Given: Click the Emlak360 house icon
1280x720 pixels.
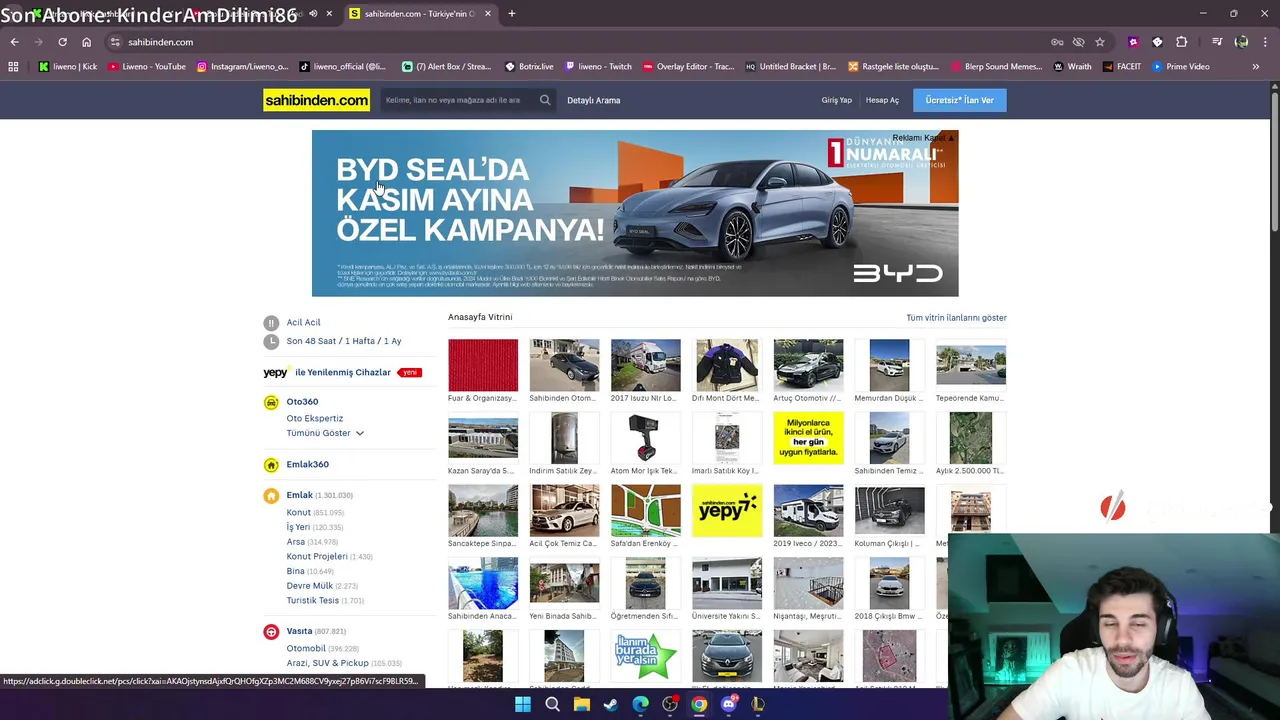Looking at the screenshot, I should point(271,465).
